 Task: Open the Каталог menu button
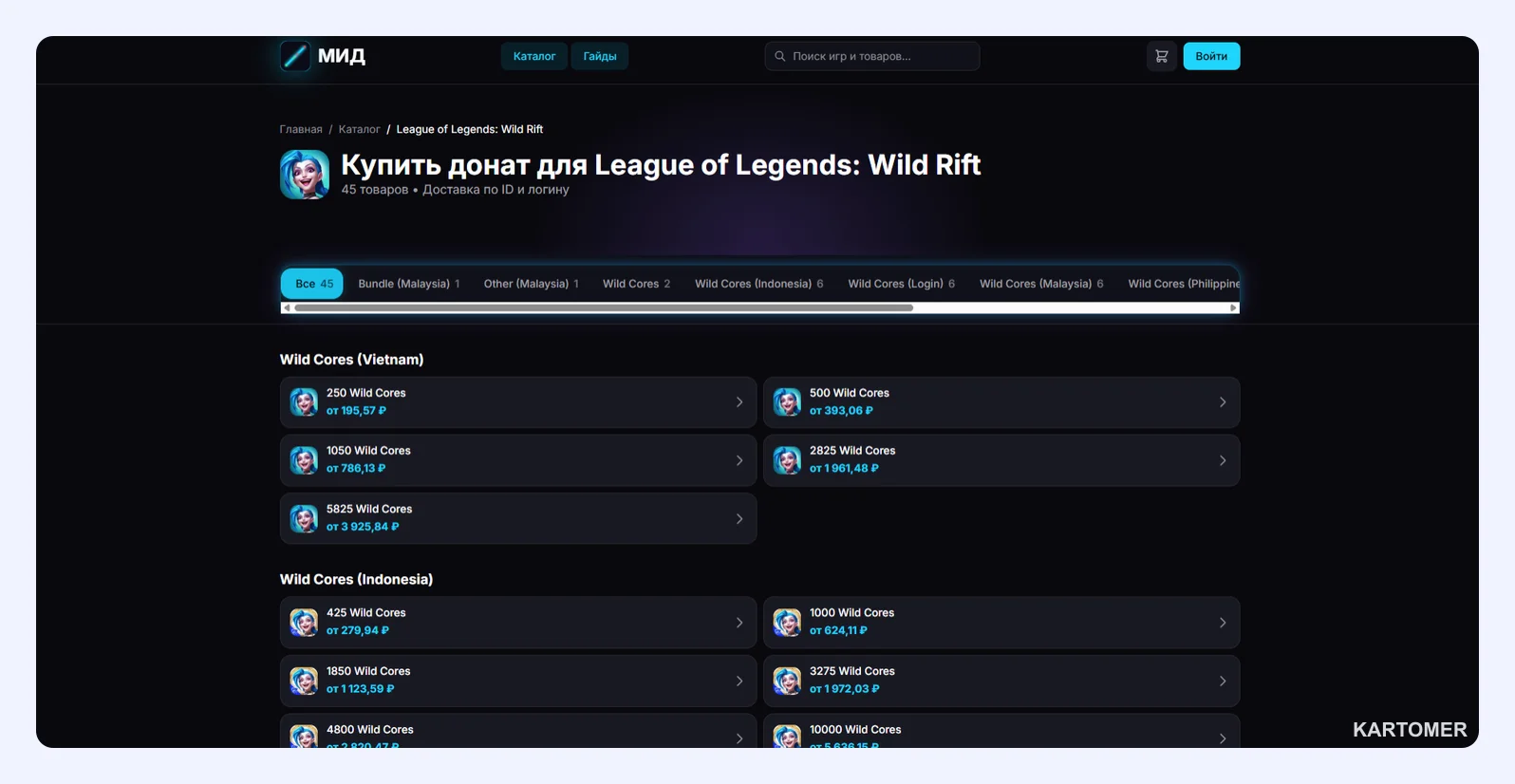pyautogui.click(x=534, y=56)
